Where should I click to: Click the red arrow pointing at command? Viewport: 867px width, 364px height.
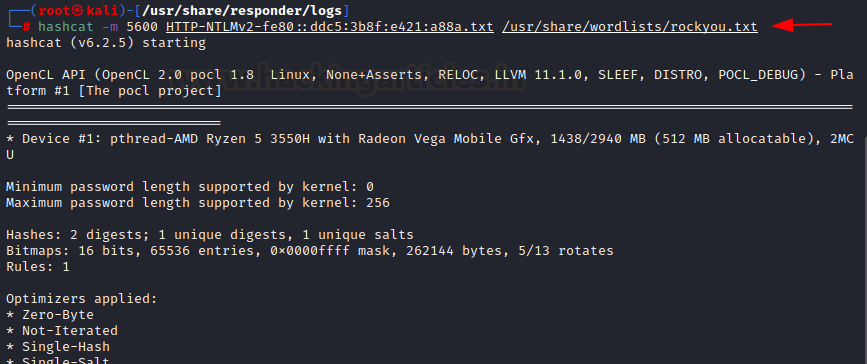(802, 25)
